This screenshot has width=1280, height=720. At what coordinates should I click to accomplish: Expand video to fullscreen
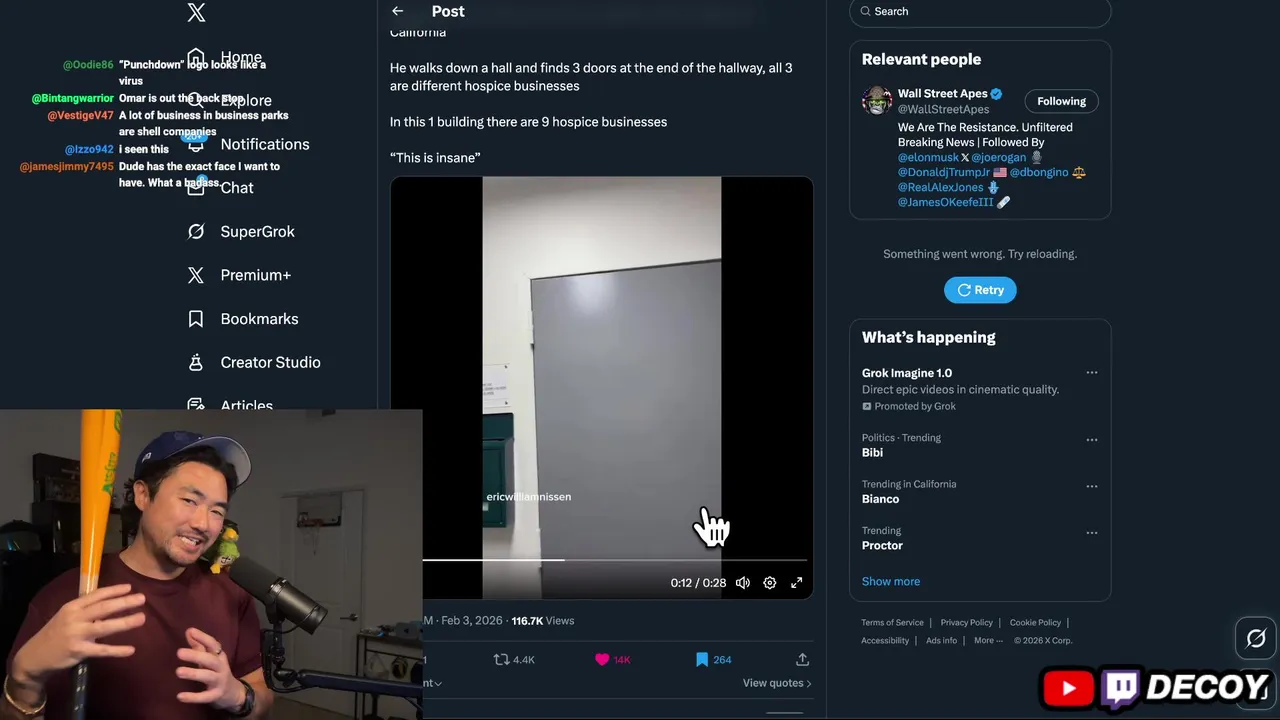click(x=797, y=583)
